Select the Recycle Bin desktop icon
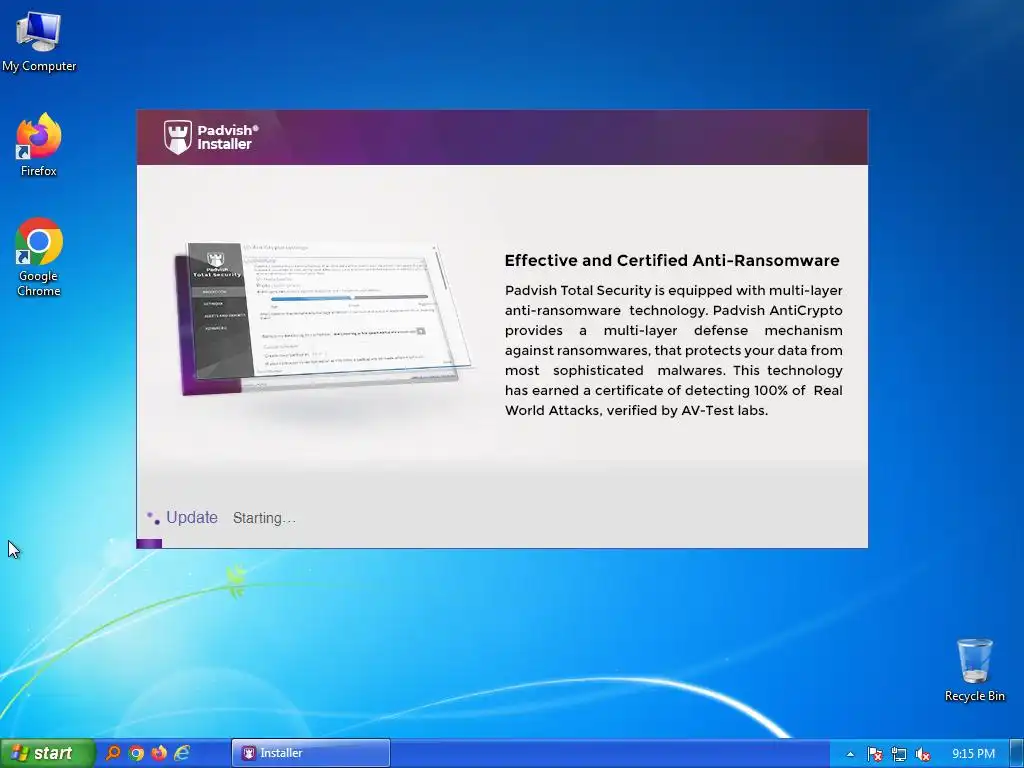 coord(974,670)
